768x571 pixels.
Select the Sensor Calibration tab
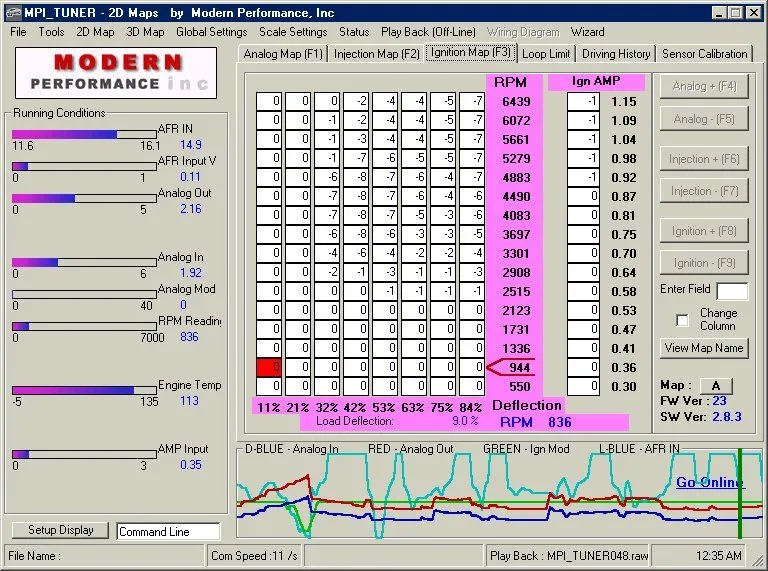pos(704,54)
